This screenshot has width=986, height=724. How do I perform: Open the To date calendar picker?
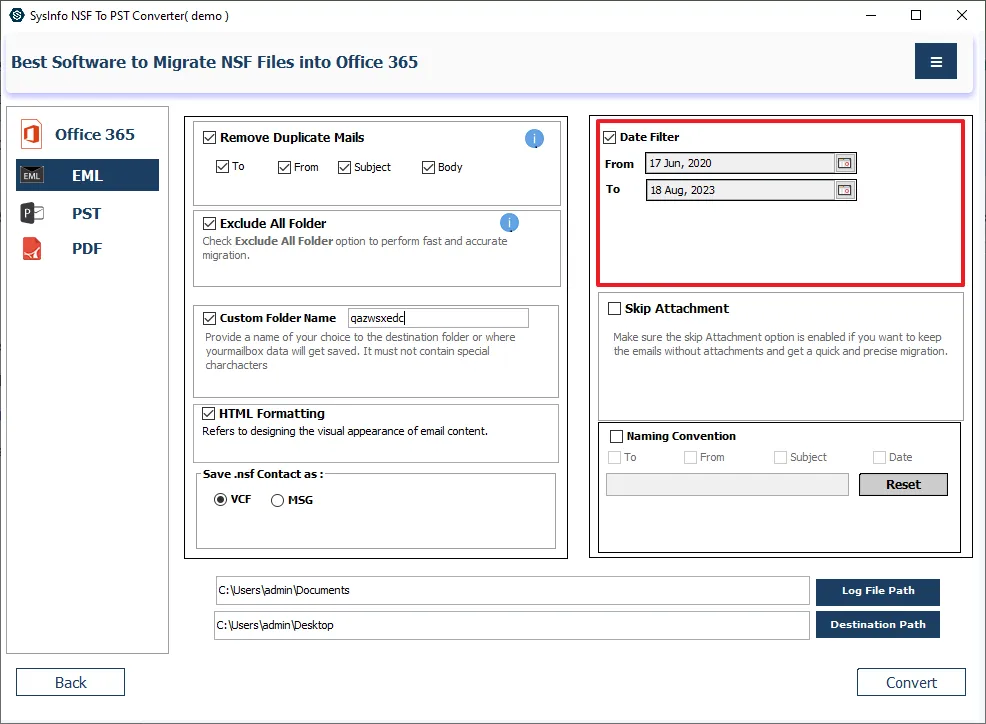tap(844, 190)
